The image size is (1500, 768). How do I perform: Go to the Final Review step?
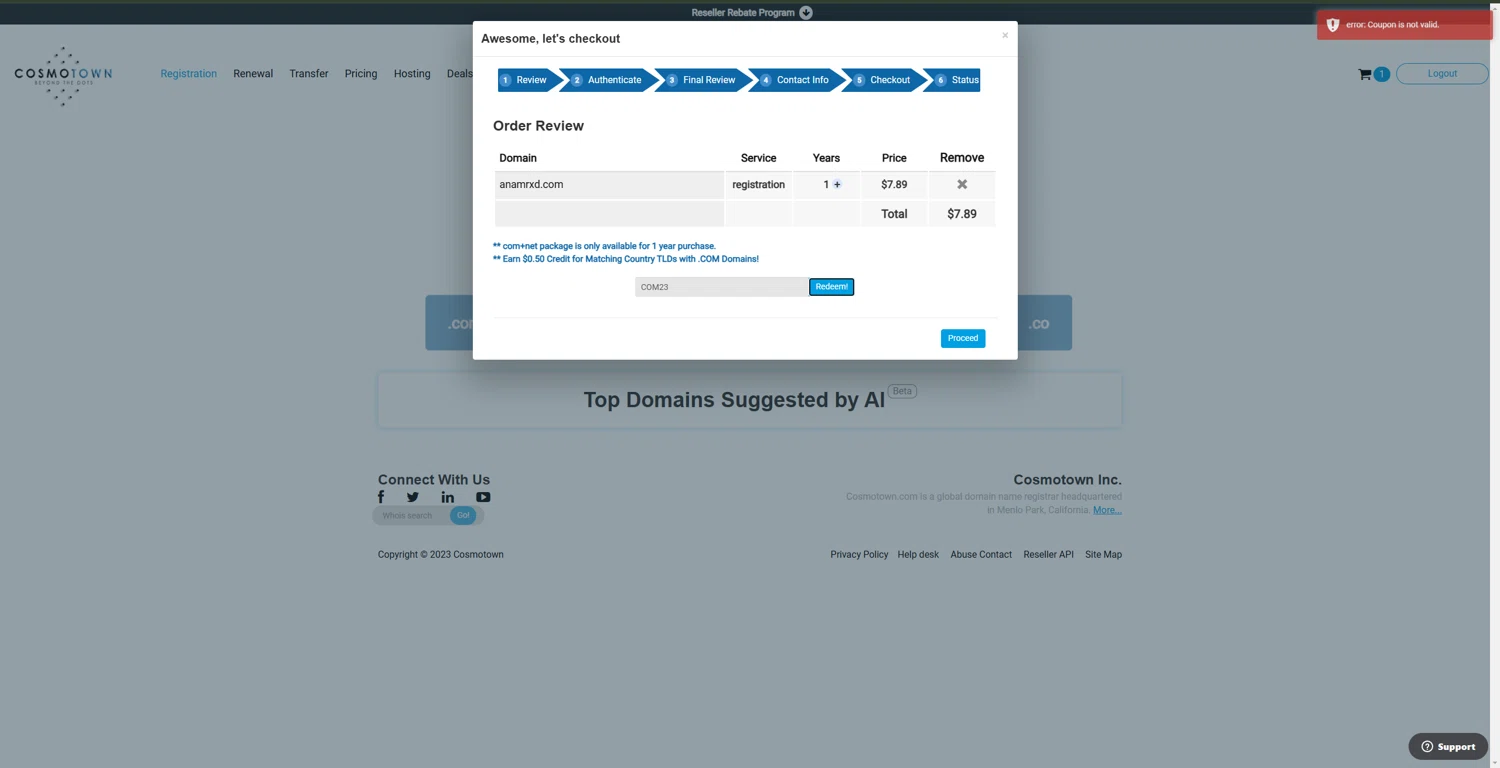click(x=703, y=80)
